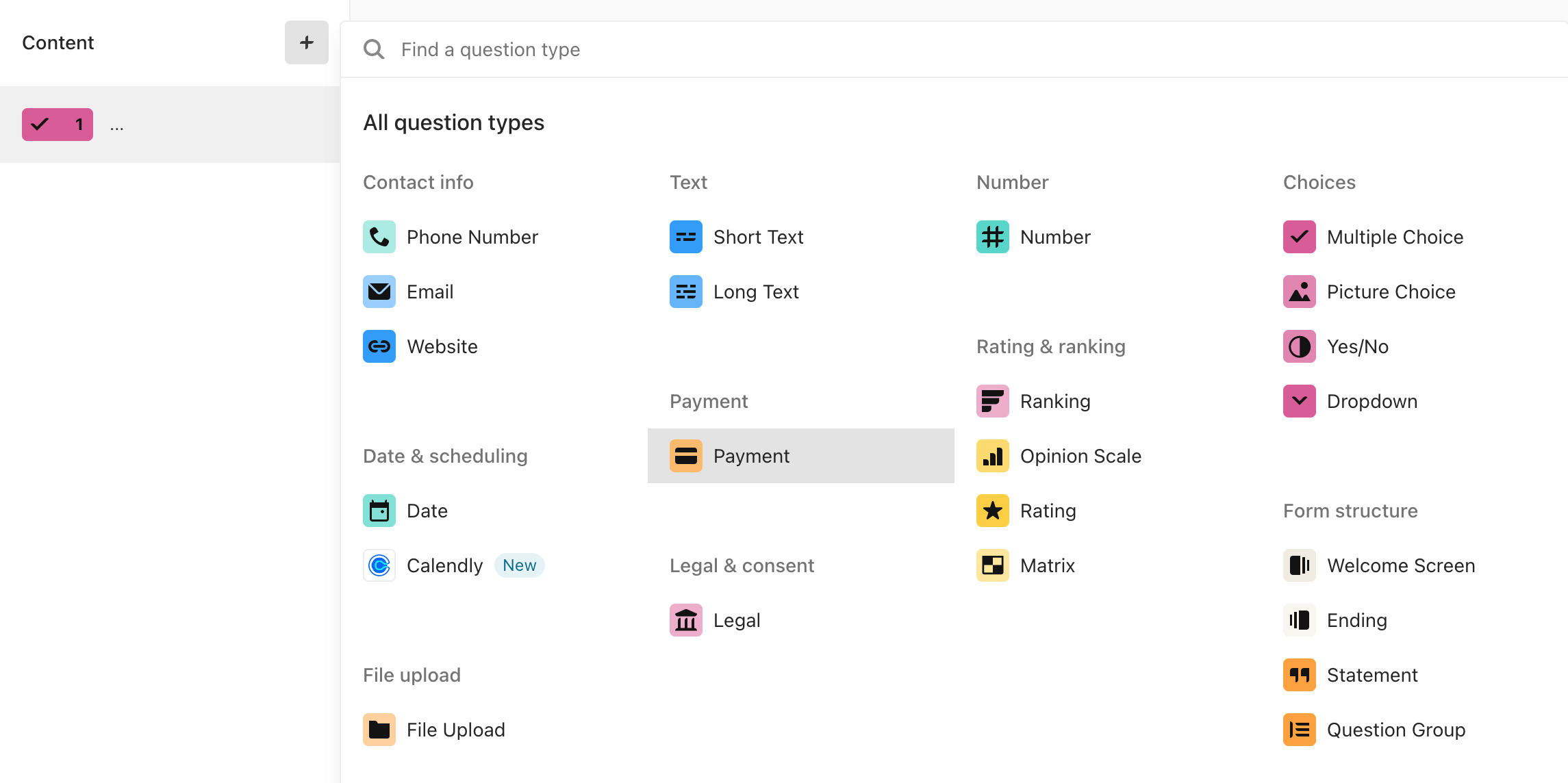This screenshot has height=783, width=1568.
Task: Click the New badge beside Calendly
Action: point(519,565)
